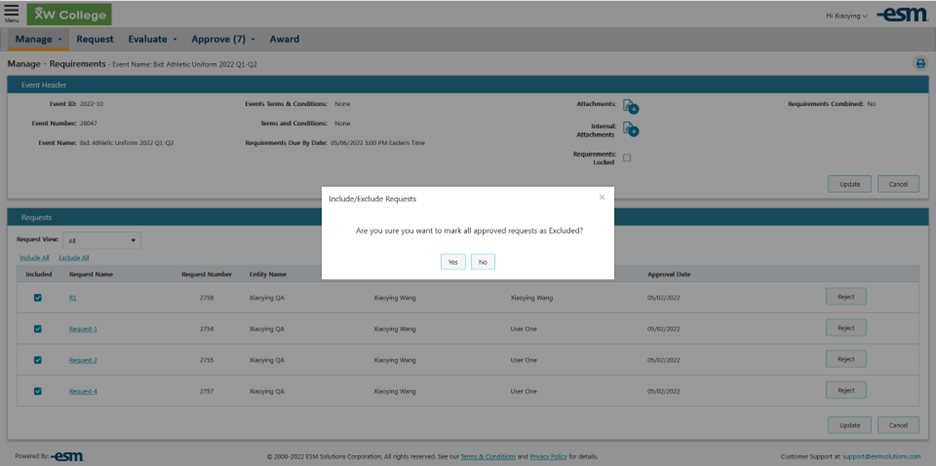Click the Event Number value 28047
Image resolution: width=936 pixels, height=466 pixels.
point(88,124)
